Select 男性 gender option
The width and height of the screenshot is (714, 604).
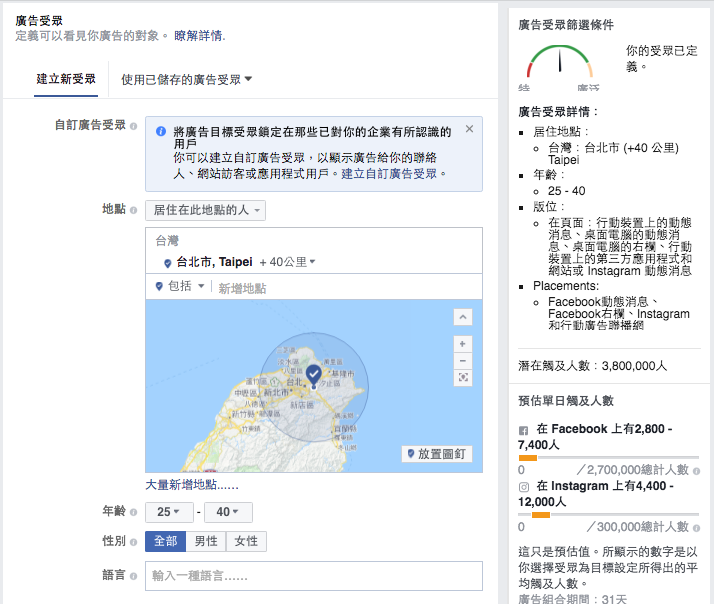pos(206,541)
